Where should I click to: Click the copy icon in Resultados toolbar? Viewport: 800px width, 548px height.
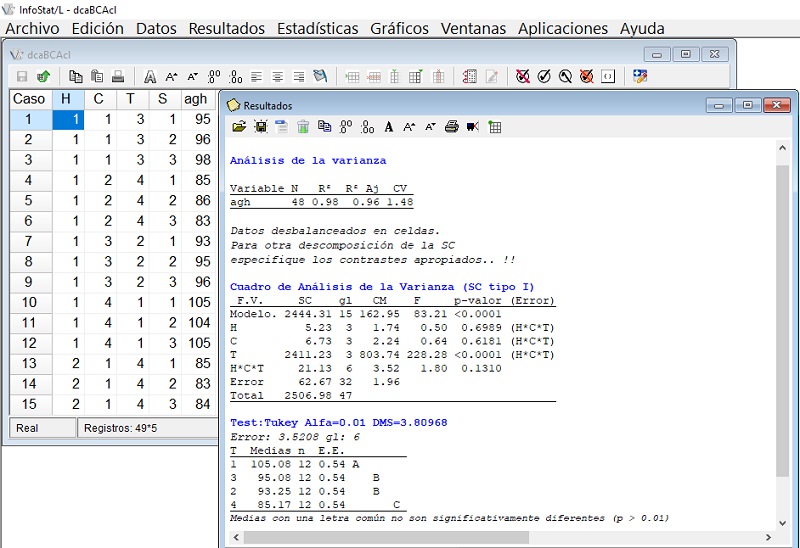(x=324, y=127)
